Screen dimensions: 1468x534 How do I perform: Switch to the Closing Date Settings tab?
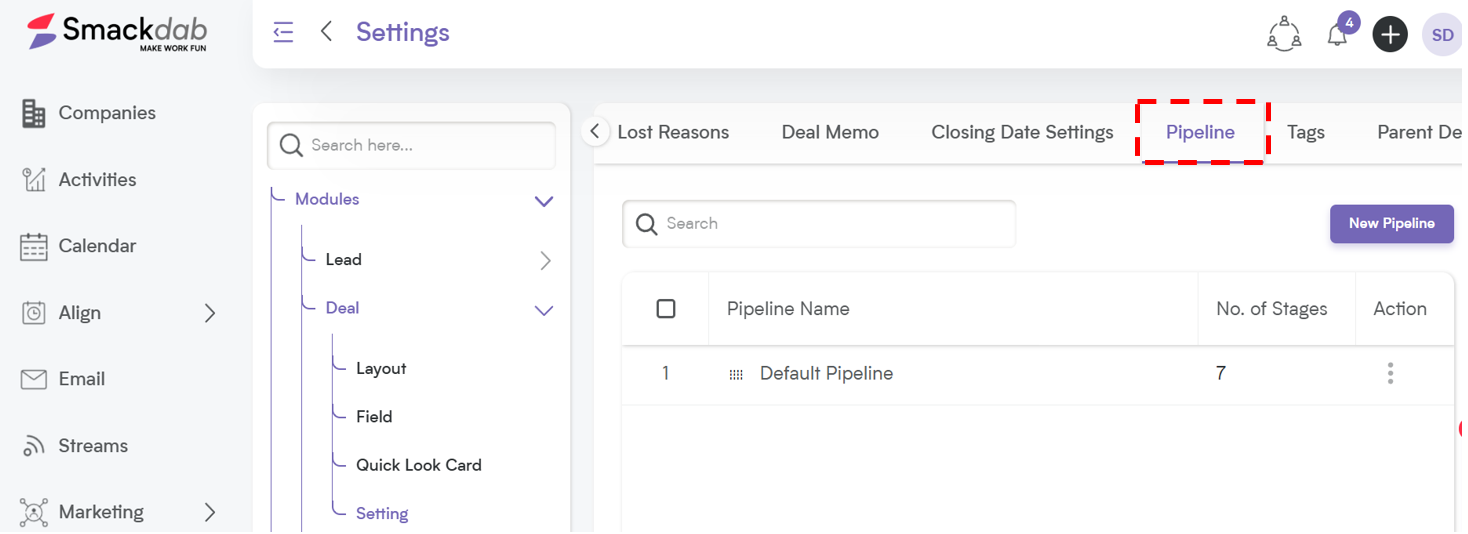[1022, 132]
